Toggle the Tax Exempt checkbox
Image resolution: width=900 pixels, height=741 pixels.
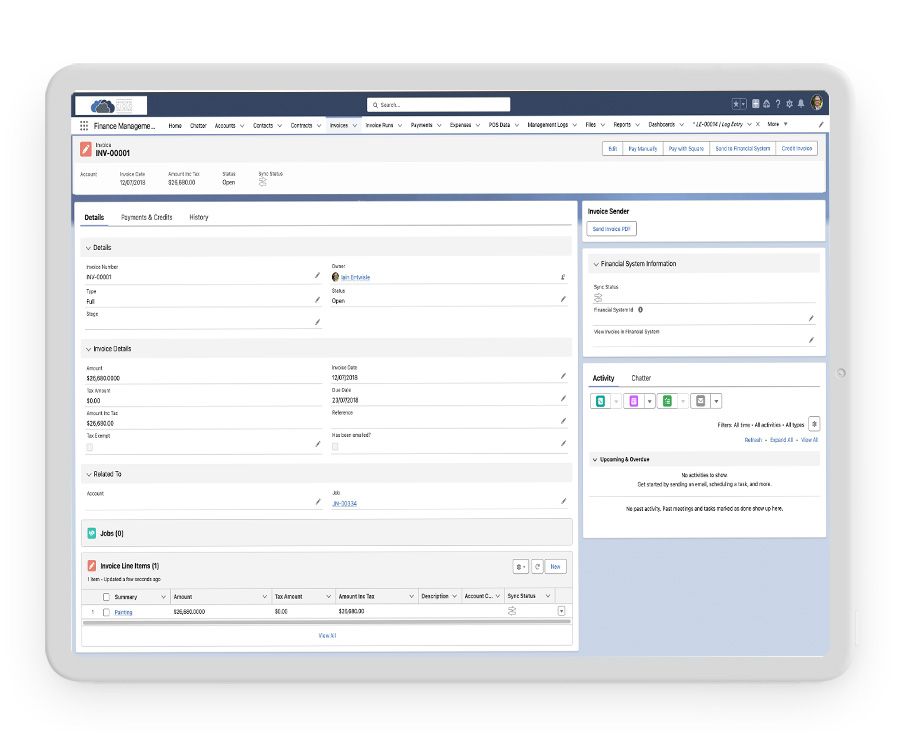(x=90, y=447)
